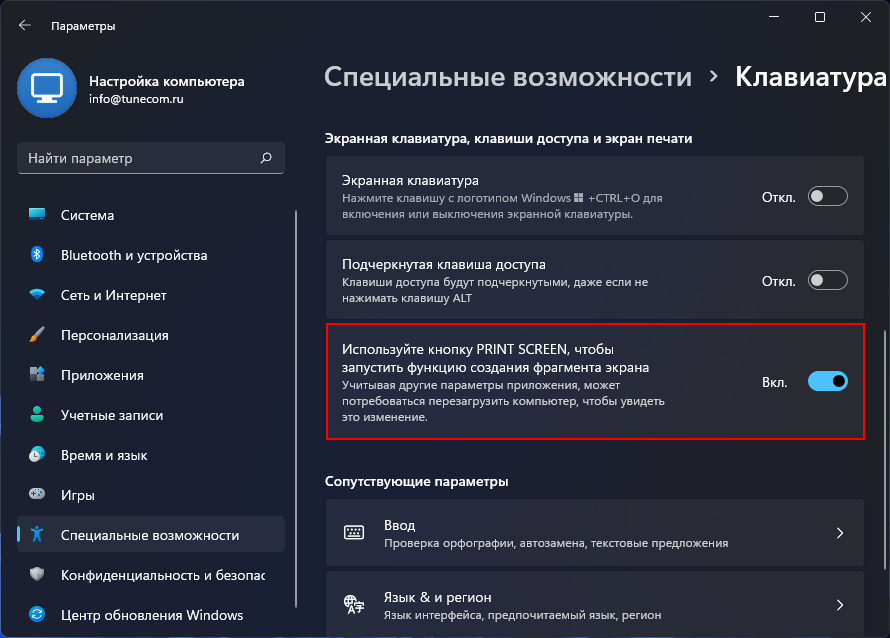The width and height of the screenshot is (890, 638).
Task: Open Bluetooth и устройства section
Action: pos(151,255)
